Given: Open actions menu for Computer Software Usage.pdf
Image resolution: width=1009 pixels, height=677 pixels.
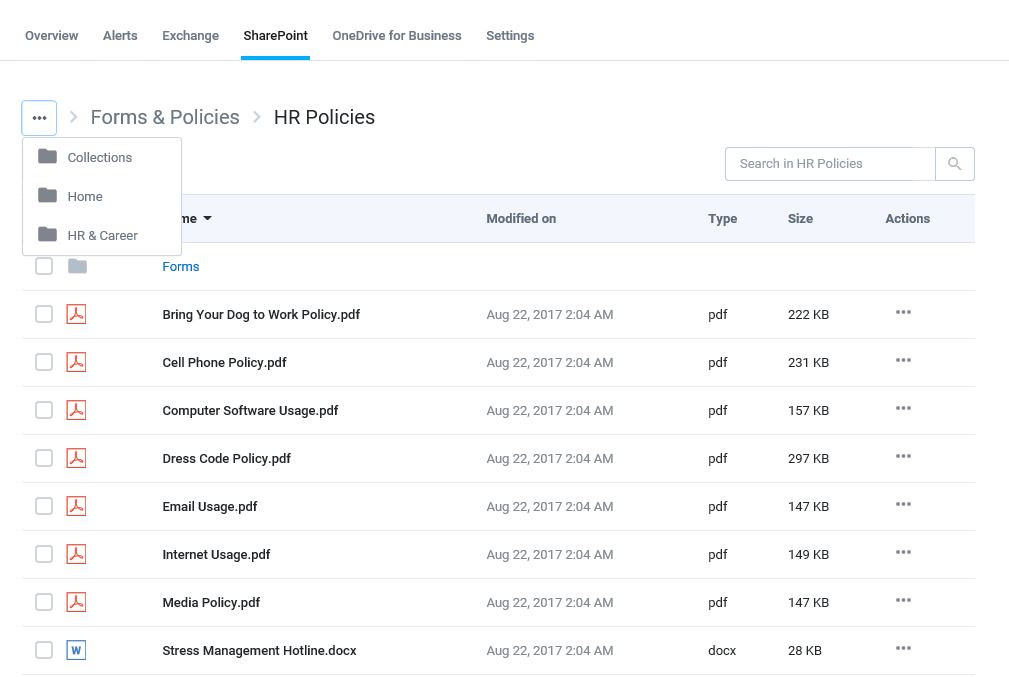Looking at the screenshot, I should [x=903, y=408].
